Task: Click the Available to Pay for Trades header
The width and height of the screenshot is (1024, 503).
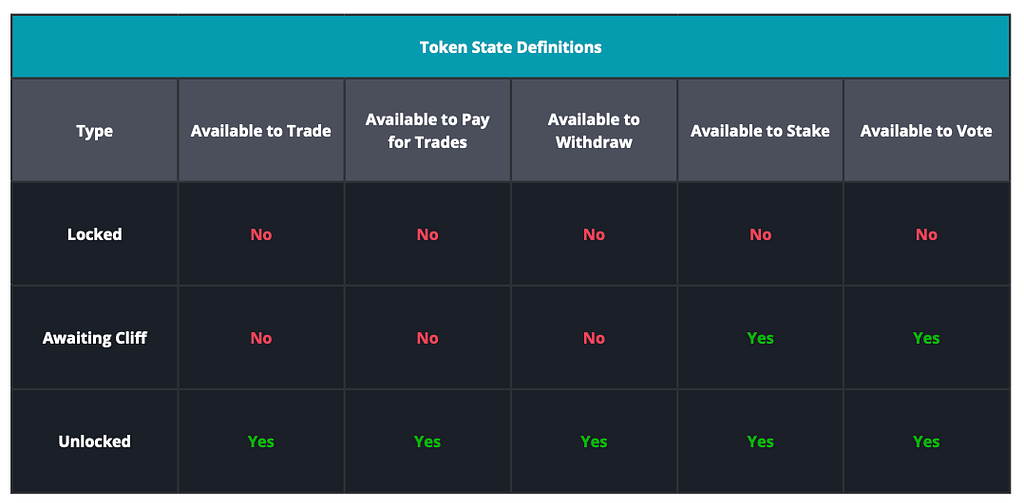Action: pyautogui.click(x=427, y=131)
